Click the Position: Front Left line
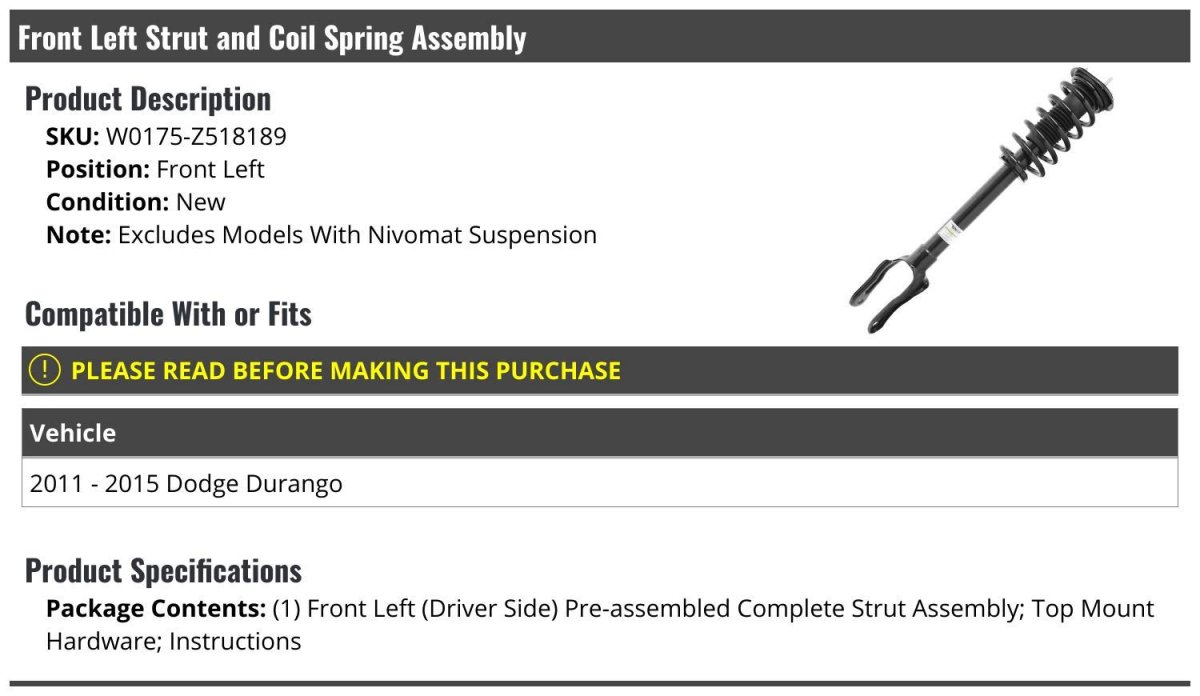The image size is (1200, 696). coord(155,169)
